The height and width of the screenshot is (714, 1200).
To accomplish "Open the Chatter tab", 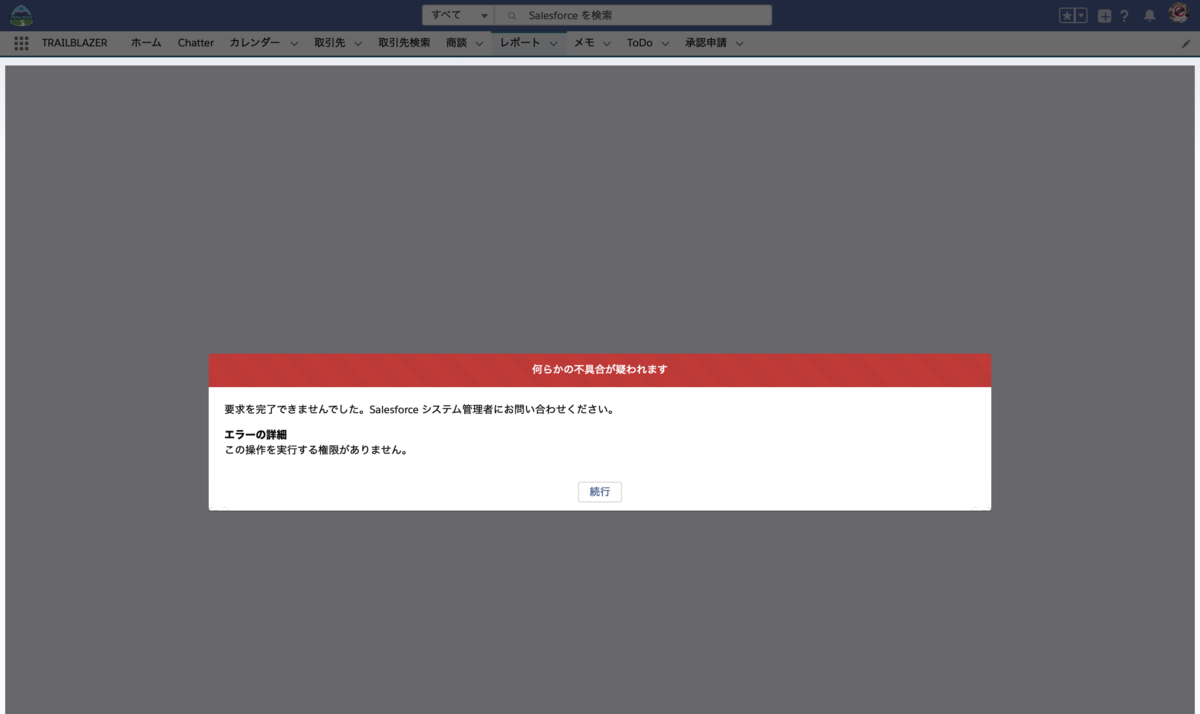I will (195, 43).
